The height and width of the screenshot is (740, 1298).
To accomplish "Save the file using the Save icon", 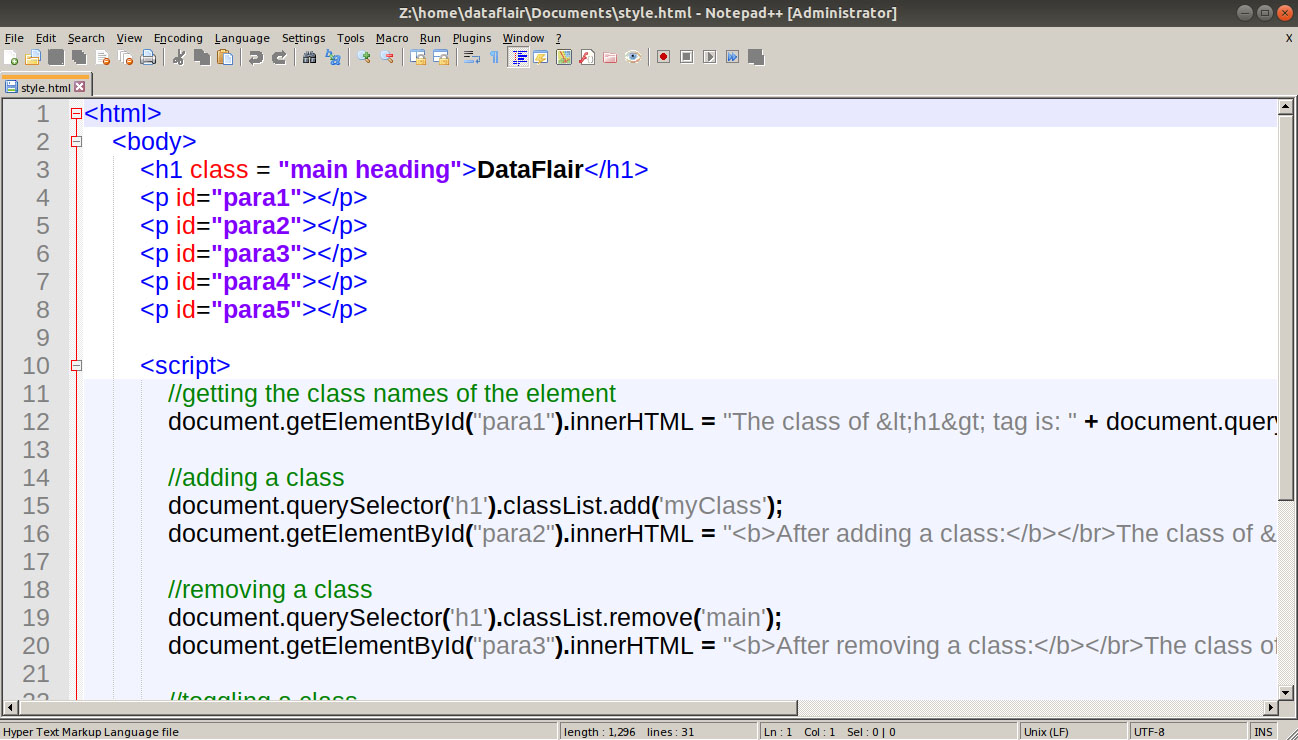I will (56, 57).
